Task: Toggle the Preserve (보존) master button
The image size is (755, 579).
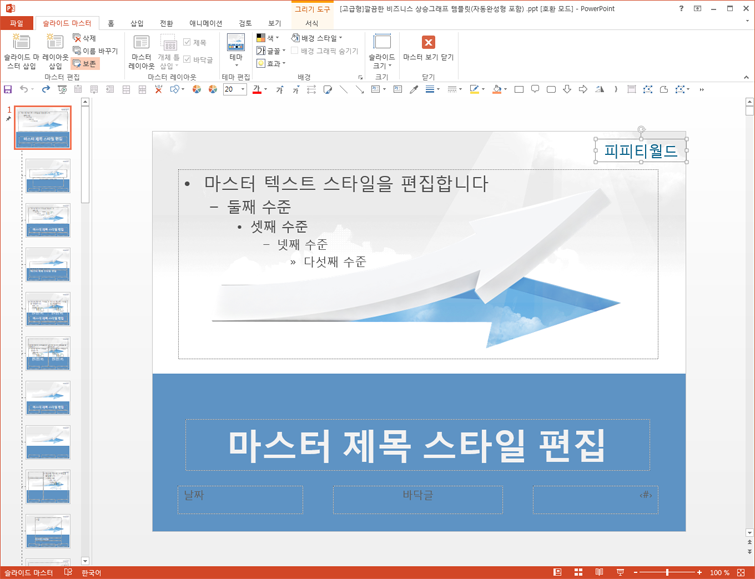Action: point(85,64)
